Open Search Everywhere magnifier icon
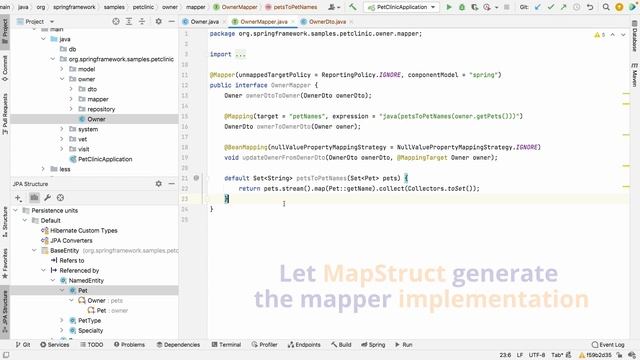This screenshot has width=640, height=360. pyautogui.click(x=606, y=7)
